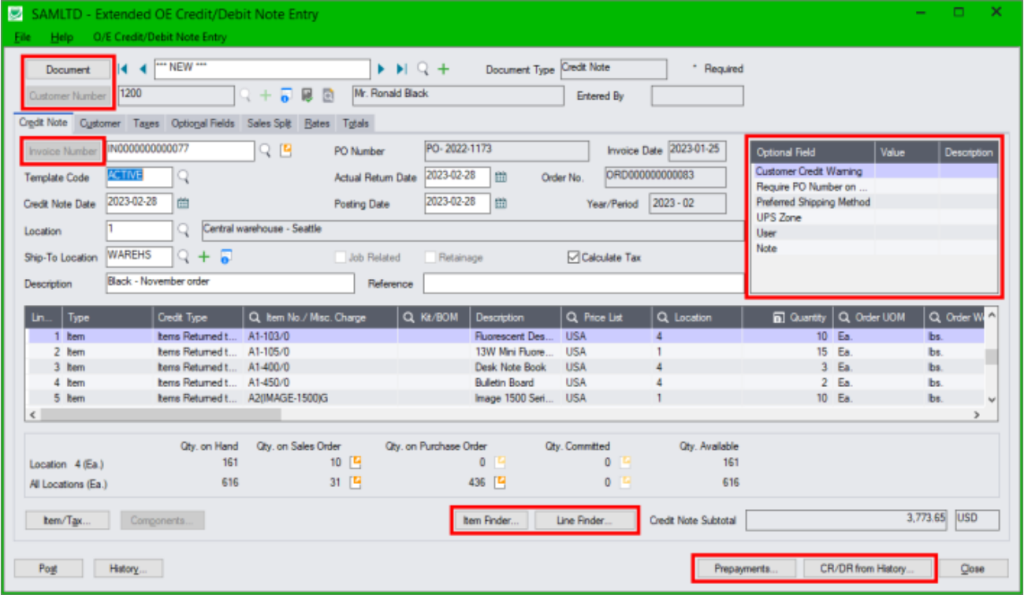Click the CR/DR from History button
This screenshot has width=1024, height=595.
(x=867, y=569)
